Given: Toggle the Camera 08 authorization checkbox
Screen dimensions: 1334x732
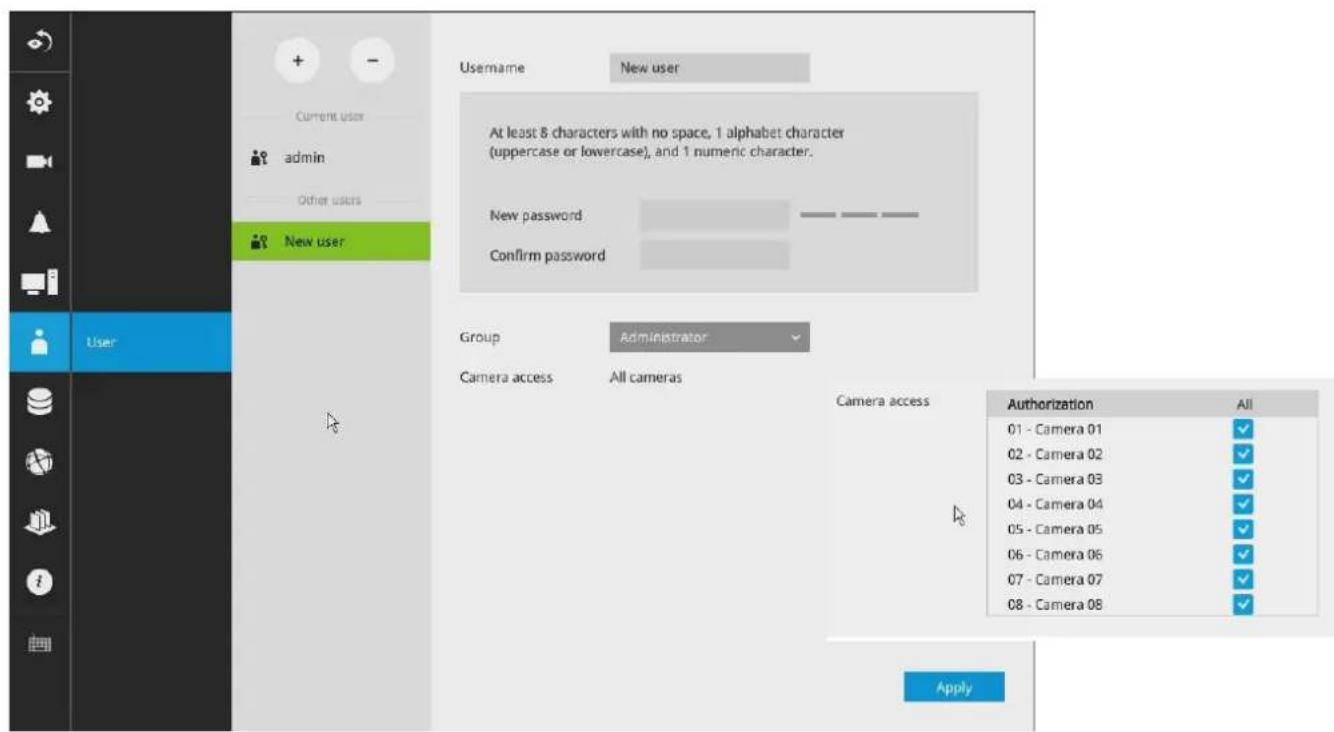Looking at the screenshot, I should click(1243, 604).
